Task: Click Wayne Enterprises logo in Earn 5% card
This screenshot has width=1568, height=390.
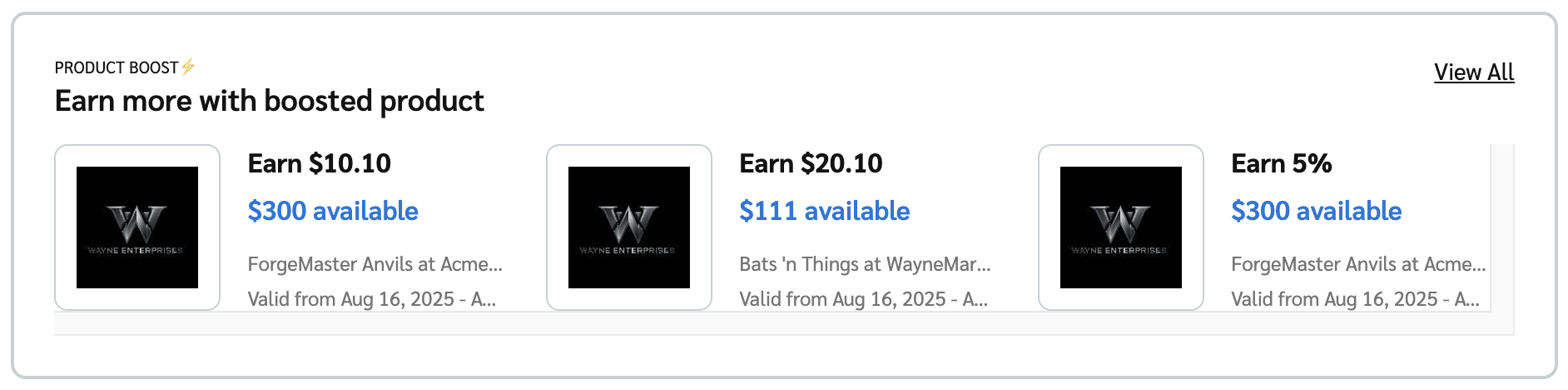Action: (1120, 227)
